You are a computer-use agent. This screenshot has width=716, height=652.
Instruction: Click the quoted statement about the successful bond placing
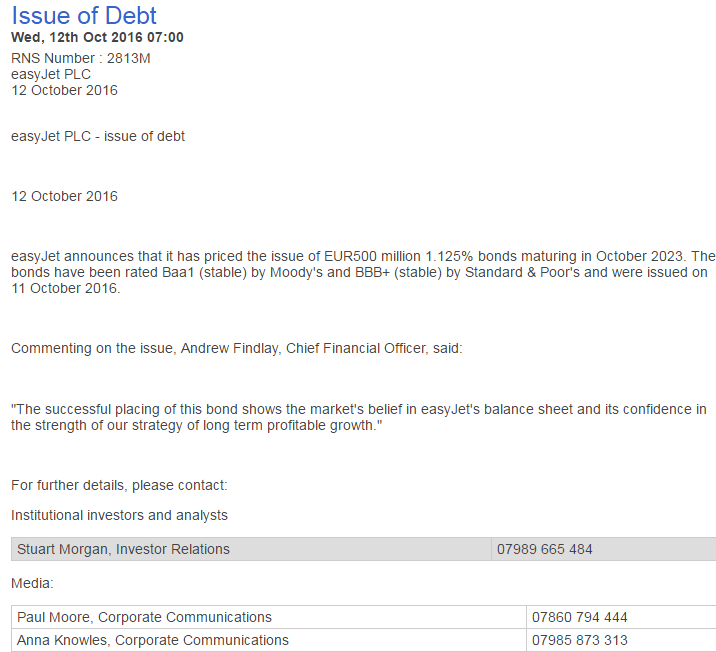358,417
